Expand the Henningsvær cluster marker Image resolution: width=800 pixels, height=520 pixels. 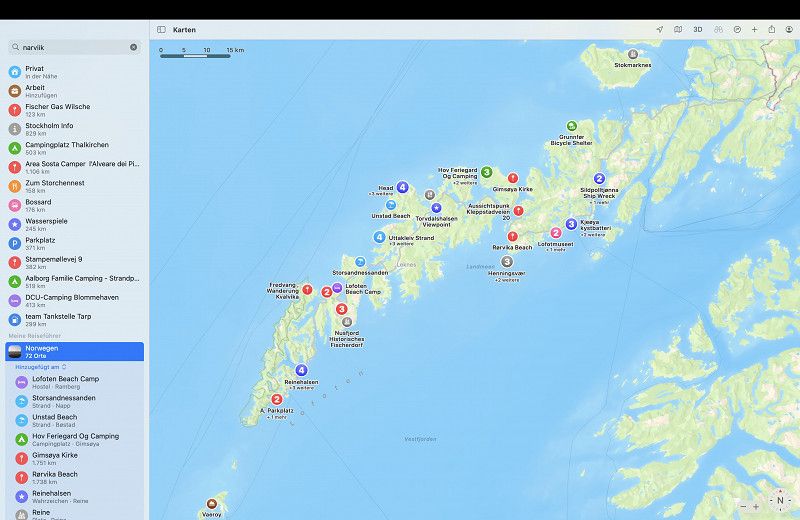coord(507,262)
